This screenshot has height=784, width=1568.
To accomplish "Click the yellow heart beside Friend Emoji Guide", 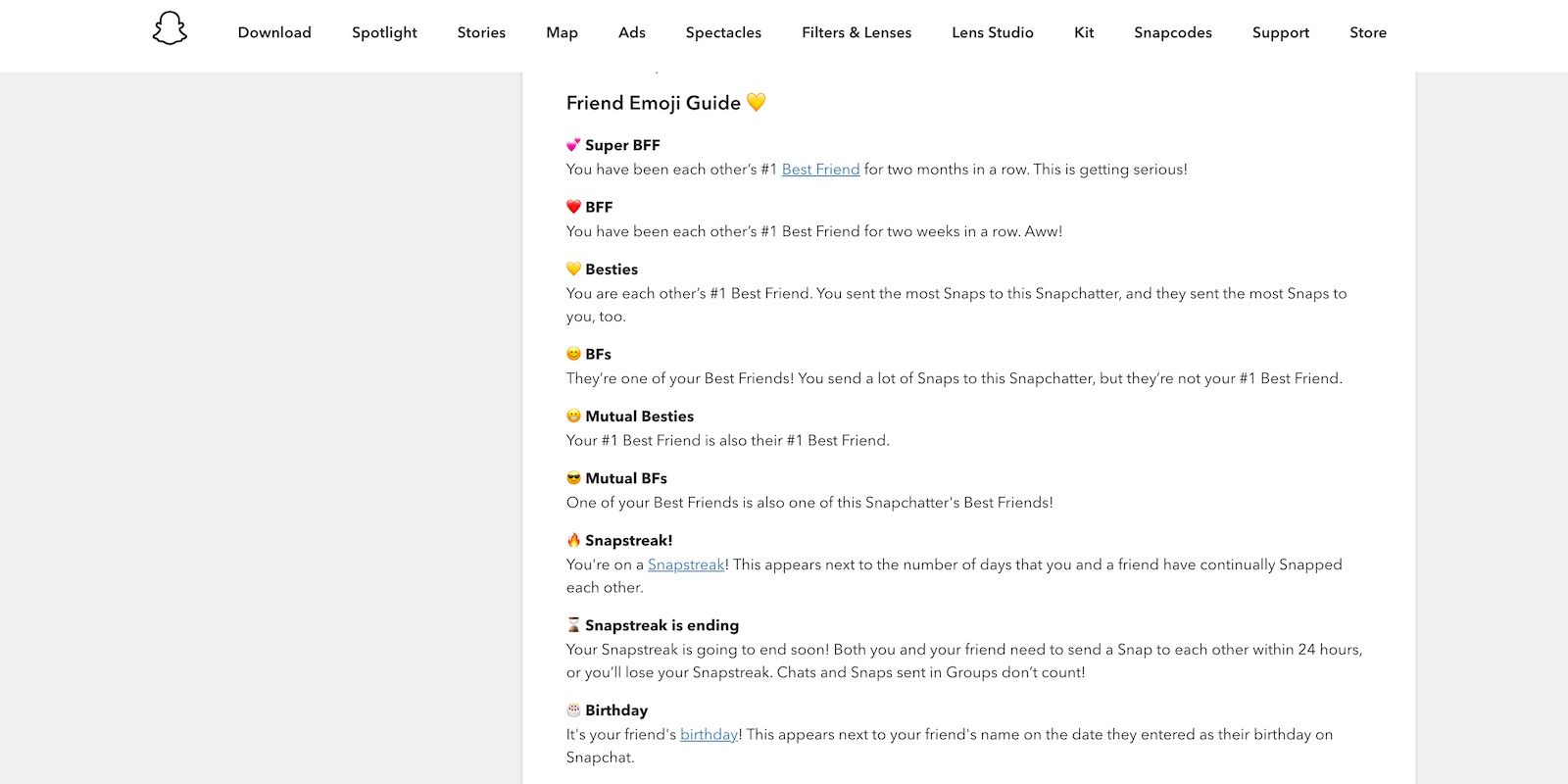I will click(x=756, y=102).
